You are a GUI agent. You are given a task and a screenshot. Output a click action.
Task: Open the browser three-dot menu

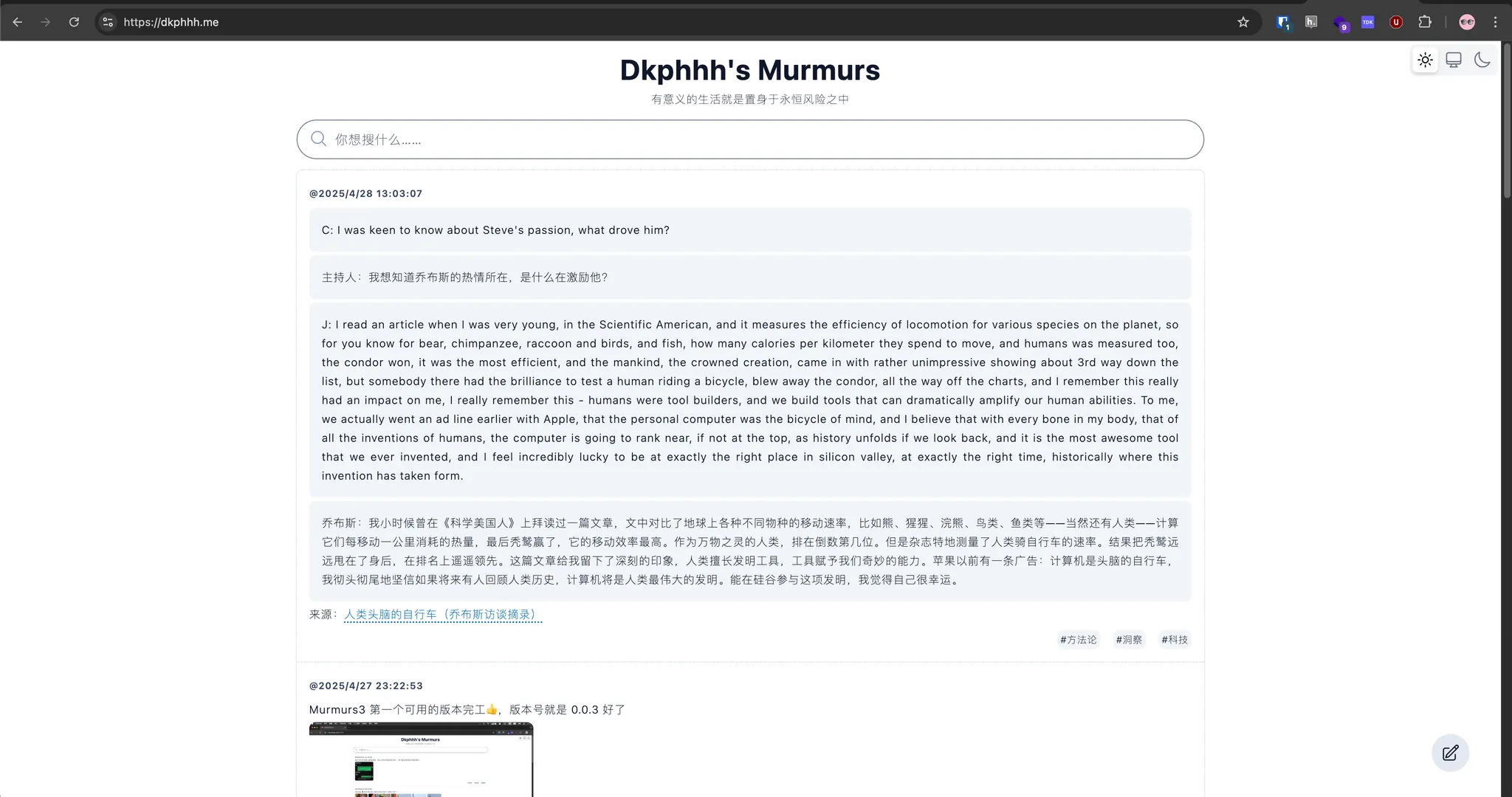coord(1495,22)
